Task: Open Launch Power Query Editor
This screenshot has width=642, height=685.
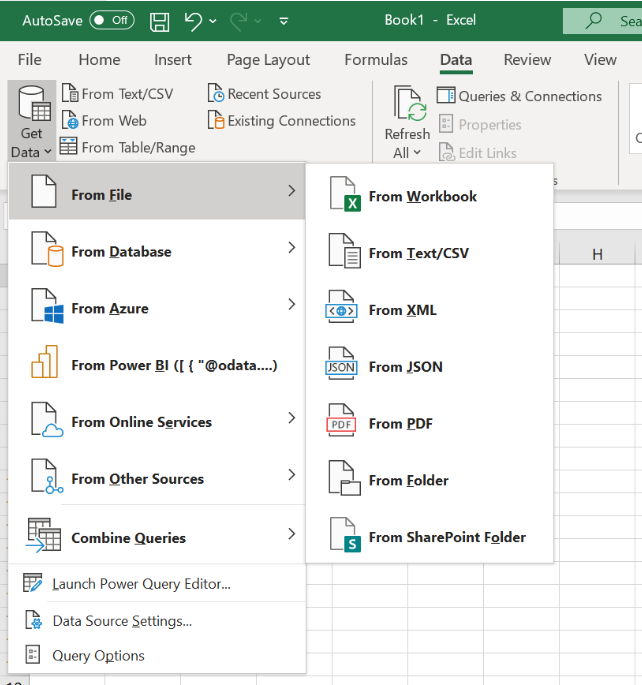Action: coord(157,584)
